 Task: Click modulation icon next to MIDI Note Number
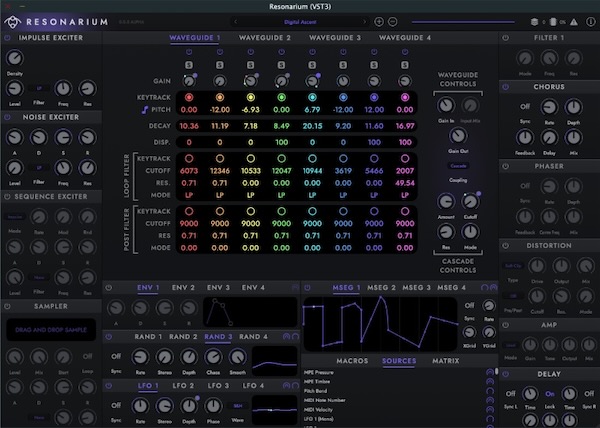[x=489, y=400]
